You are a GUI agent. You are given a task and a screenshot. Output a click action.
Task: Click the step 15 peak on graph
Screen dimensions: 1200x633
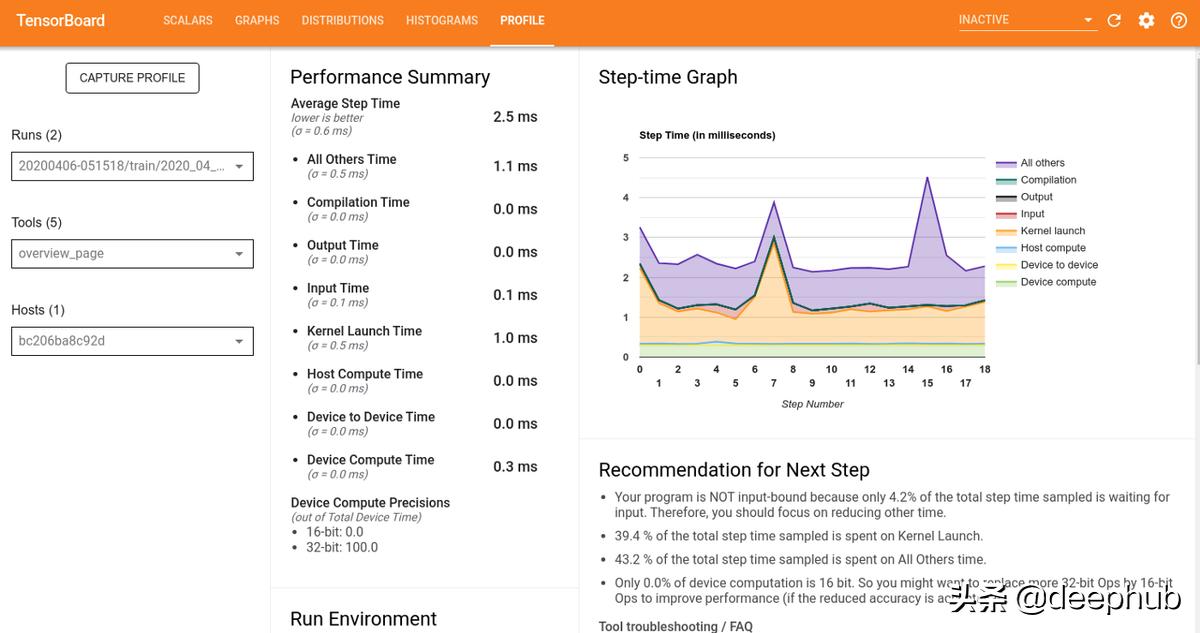pyautogui.click(x=928, y=178)
